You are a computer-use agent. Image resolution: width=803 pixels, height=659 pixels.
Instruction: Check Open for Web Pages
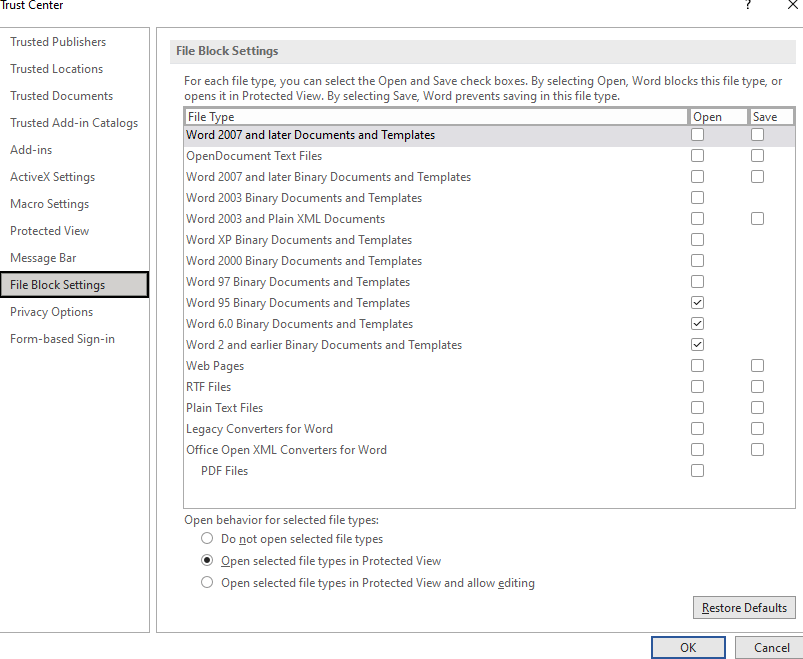[x=697, y=366]
